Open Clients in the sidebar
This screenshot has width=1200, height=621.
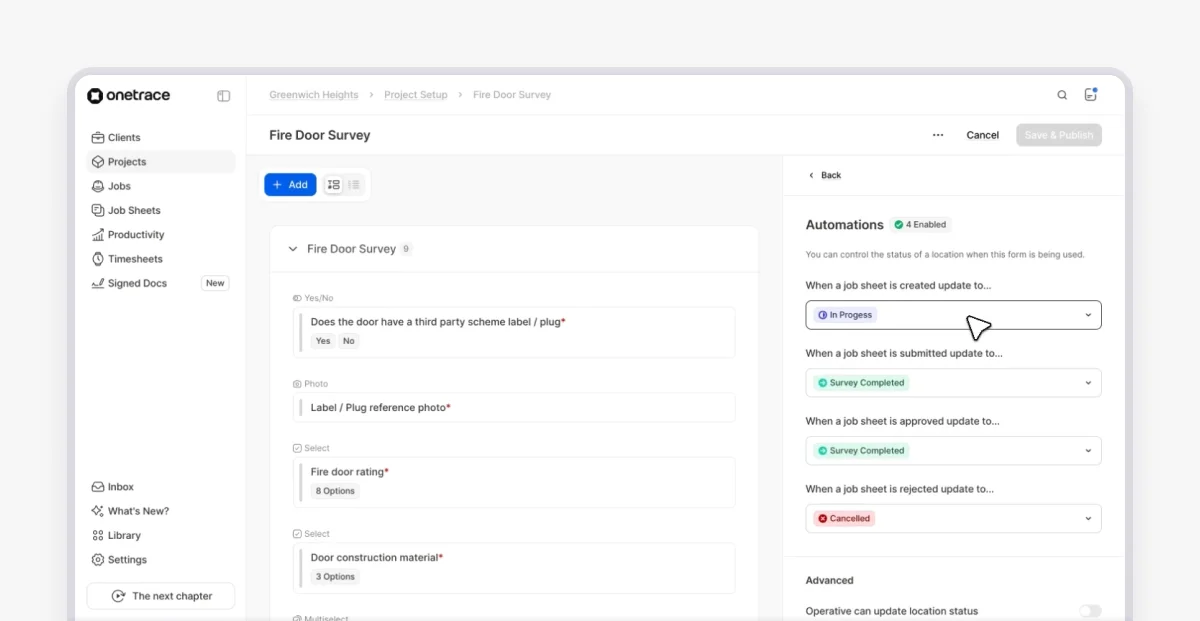point(160,138)
